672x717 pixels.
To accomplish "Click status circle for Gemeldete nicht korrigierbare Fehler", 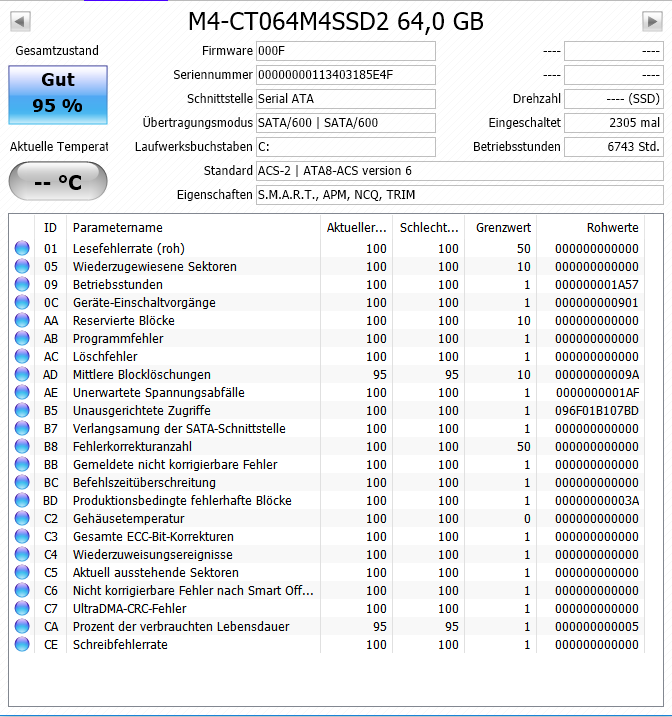I will (x=22, y=464).
